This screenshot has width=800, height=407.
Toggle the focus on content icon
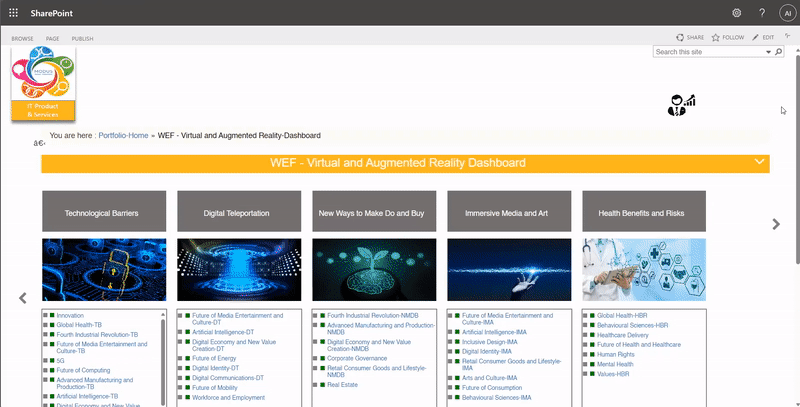(x=788, y=36)
